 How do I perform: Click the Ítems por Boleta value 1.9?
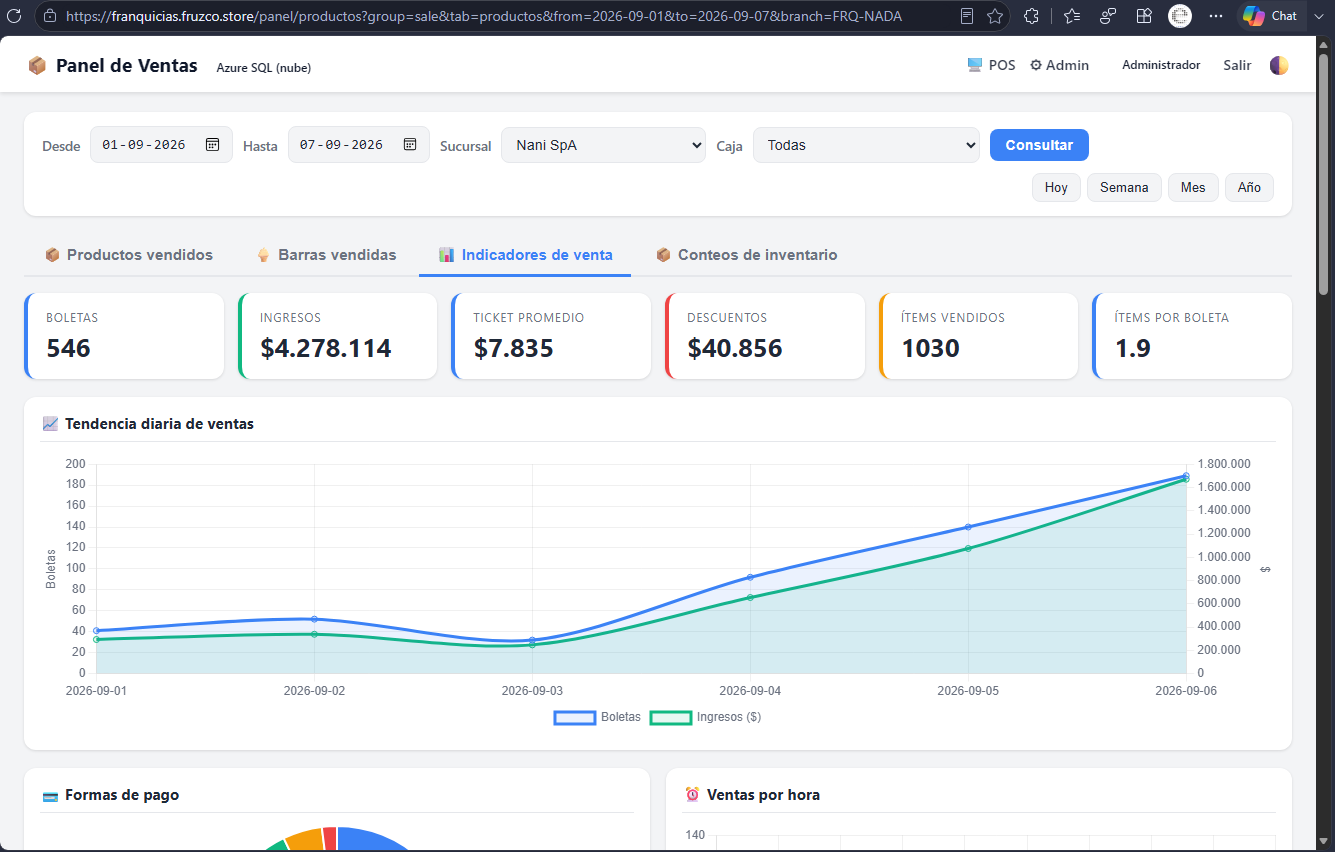coord(1132,348)
